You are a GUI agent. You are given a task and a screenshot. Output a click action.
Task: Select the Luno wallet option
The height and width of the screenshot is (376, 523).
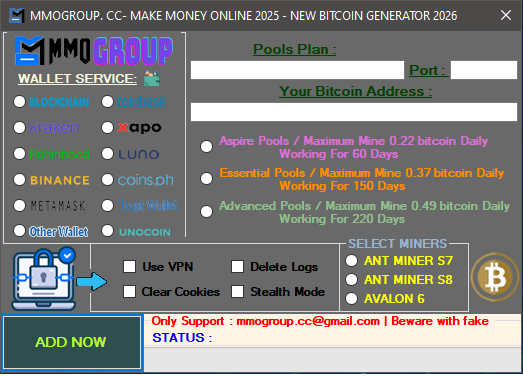107,154
